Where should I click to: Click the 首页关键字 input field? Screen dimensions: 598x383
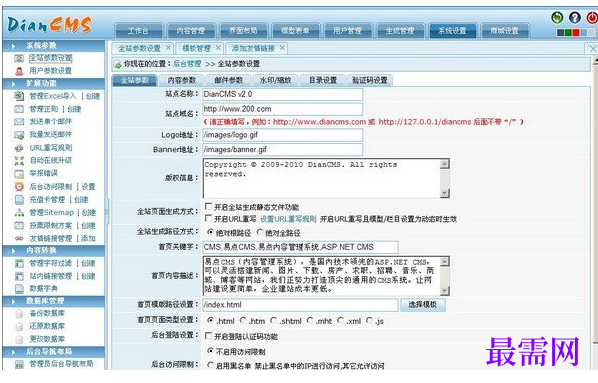pos(300,247)
